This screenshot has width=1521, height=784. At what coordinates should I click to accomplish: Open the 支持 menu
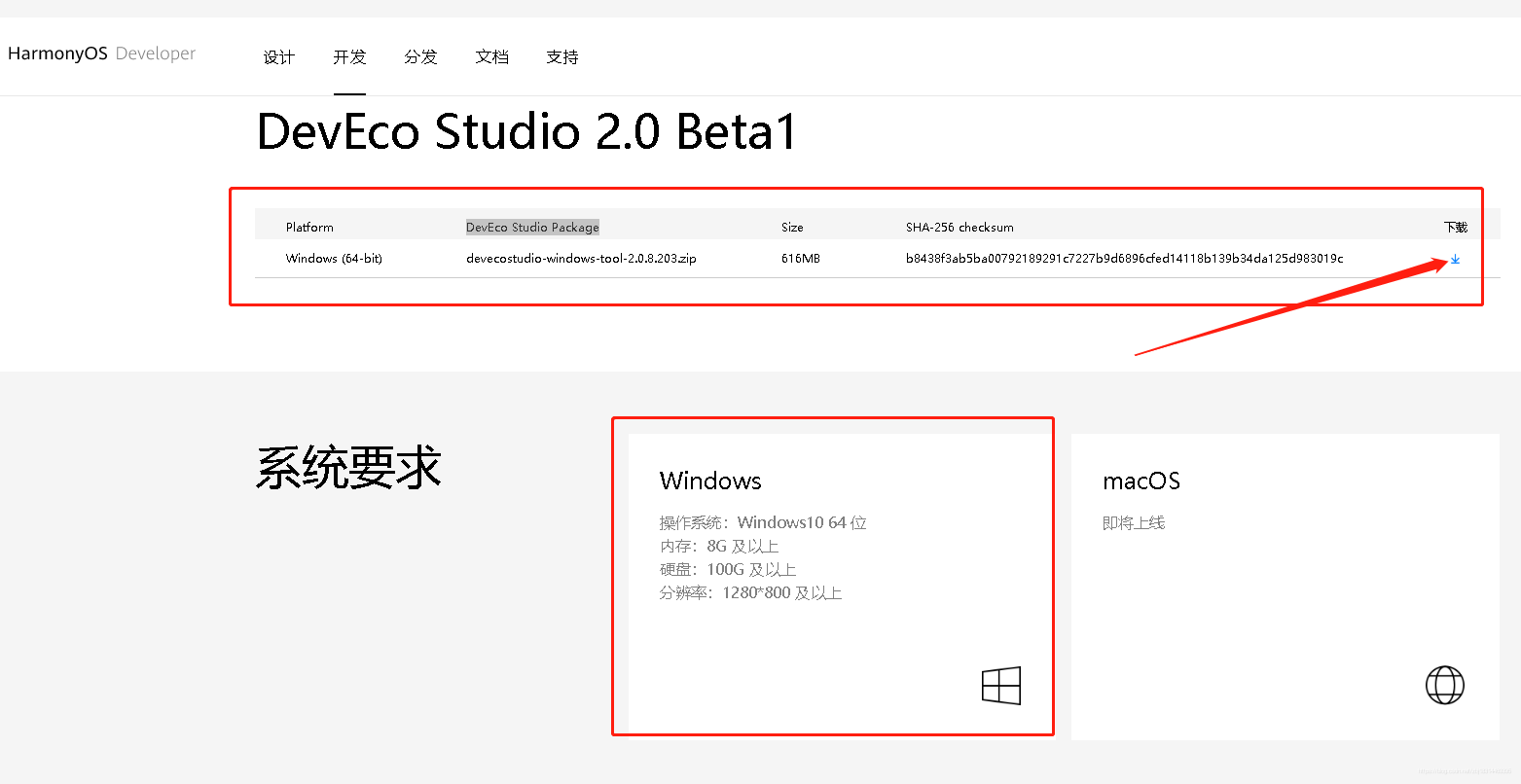(562, 57)
